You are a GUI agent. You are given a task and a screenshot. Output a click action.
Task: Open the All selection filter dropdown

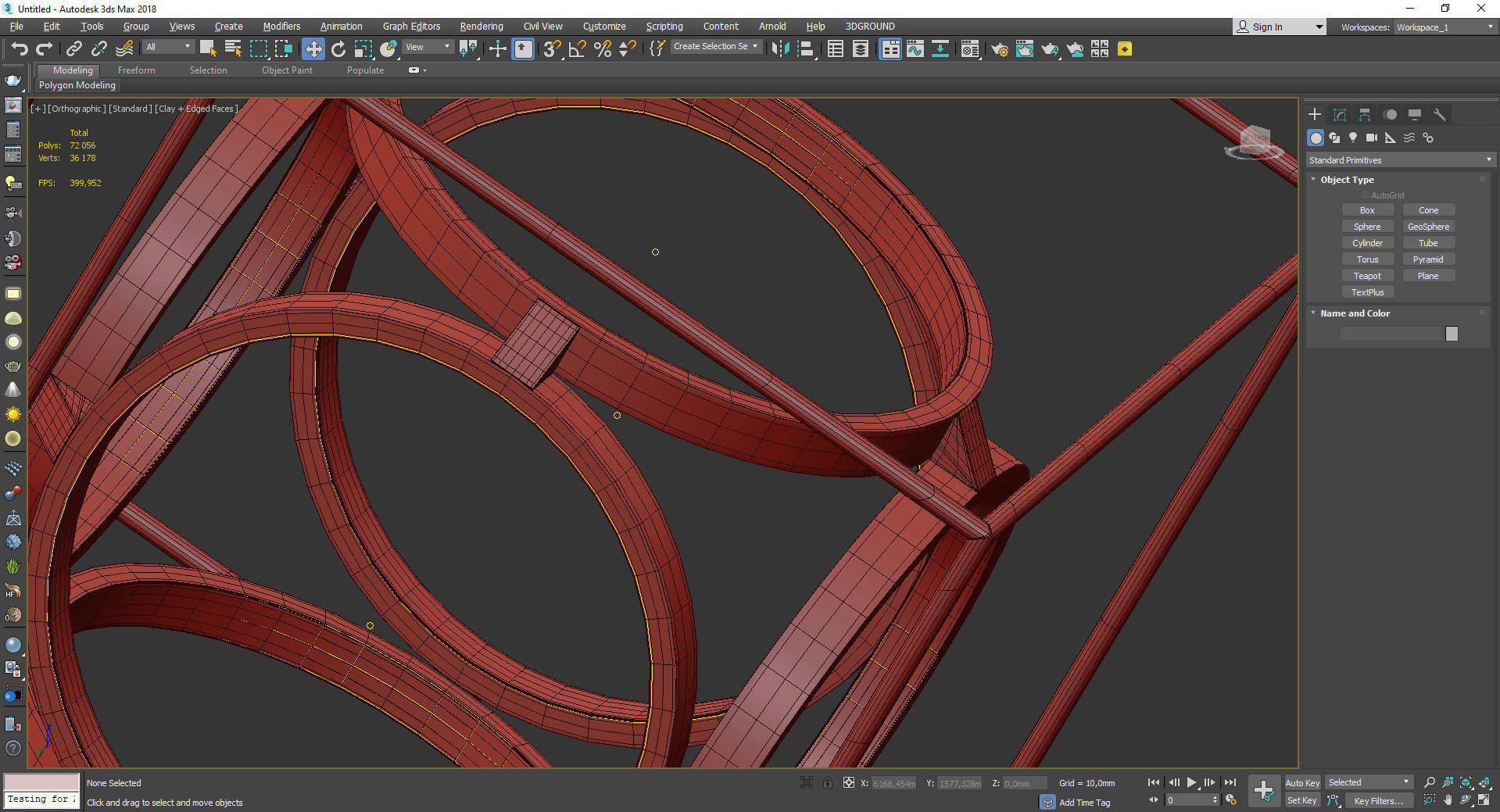click(x=167, y=47)
